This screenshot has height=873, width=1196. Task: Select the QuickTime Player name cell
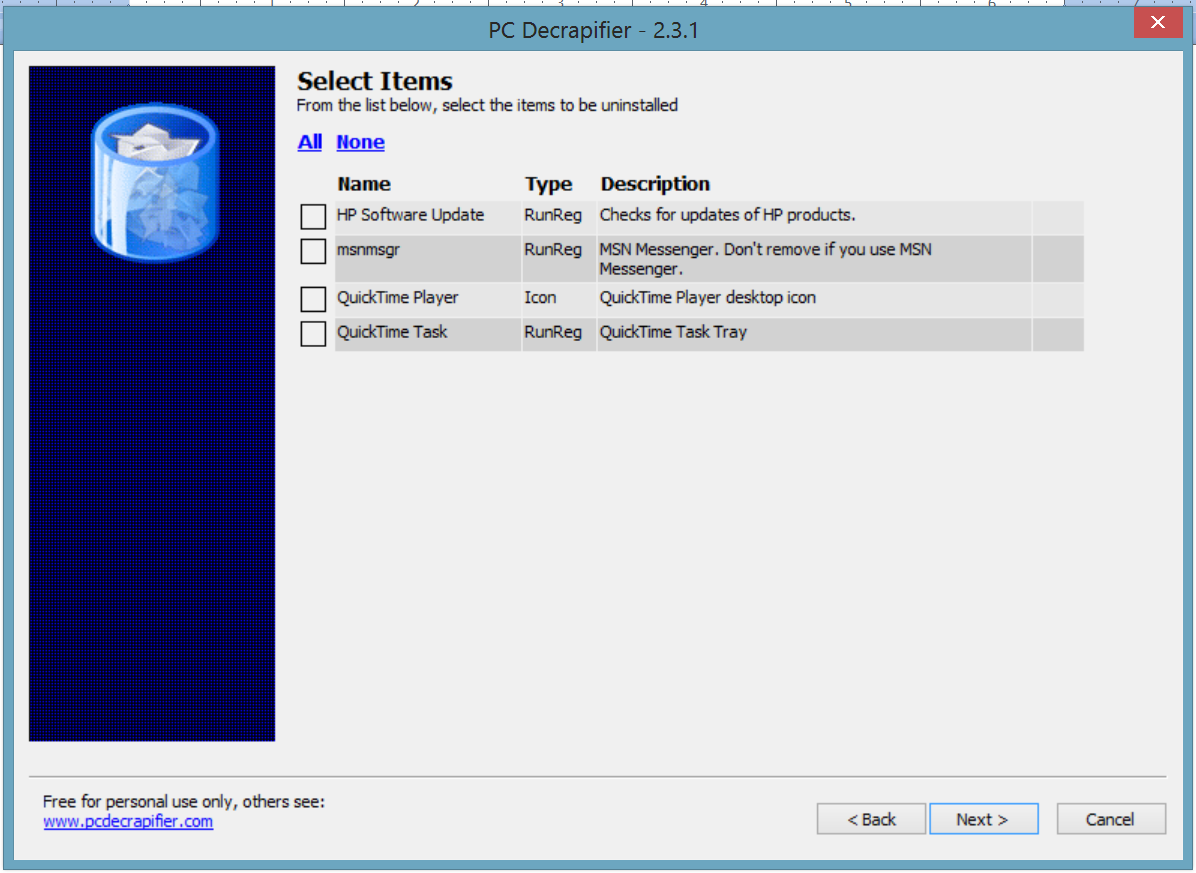427,299
